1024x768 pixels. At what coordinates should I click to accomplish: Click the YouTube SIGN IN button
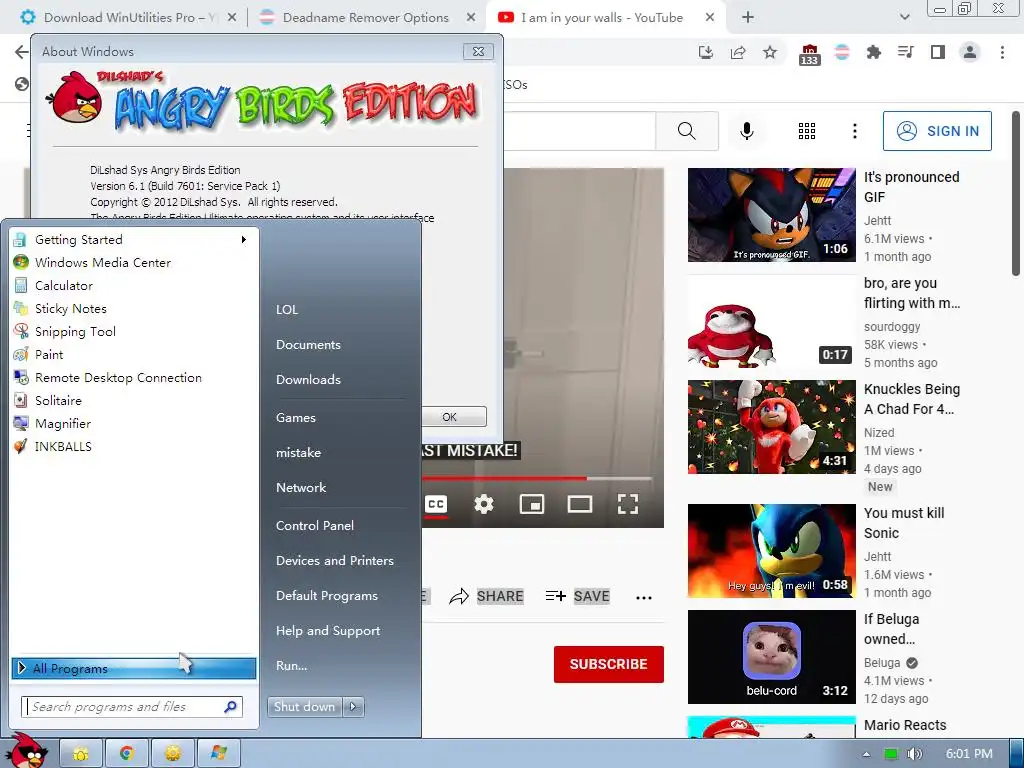coord(937,131)
